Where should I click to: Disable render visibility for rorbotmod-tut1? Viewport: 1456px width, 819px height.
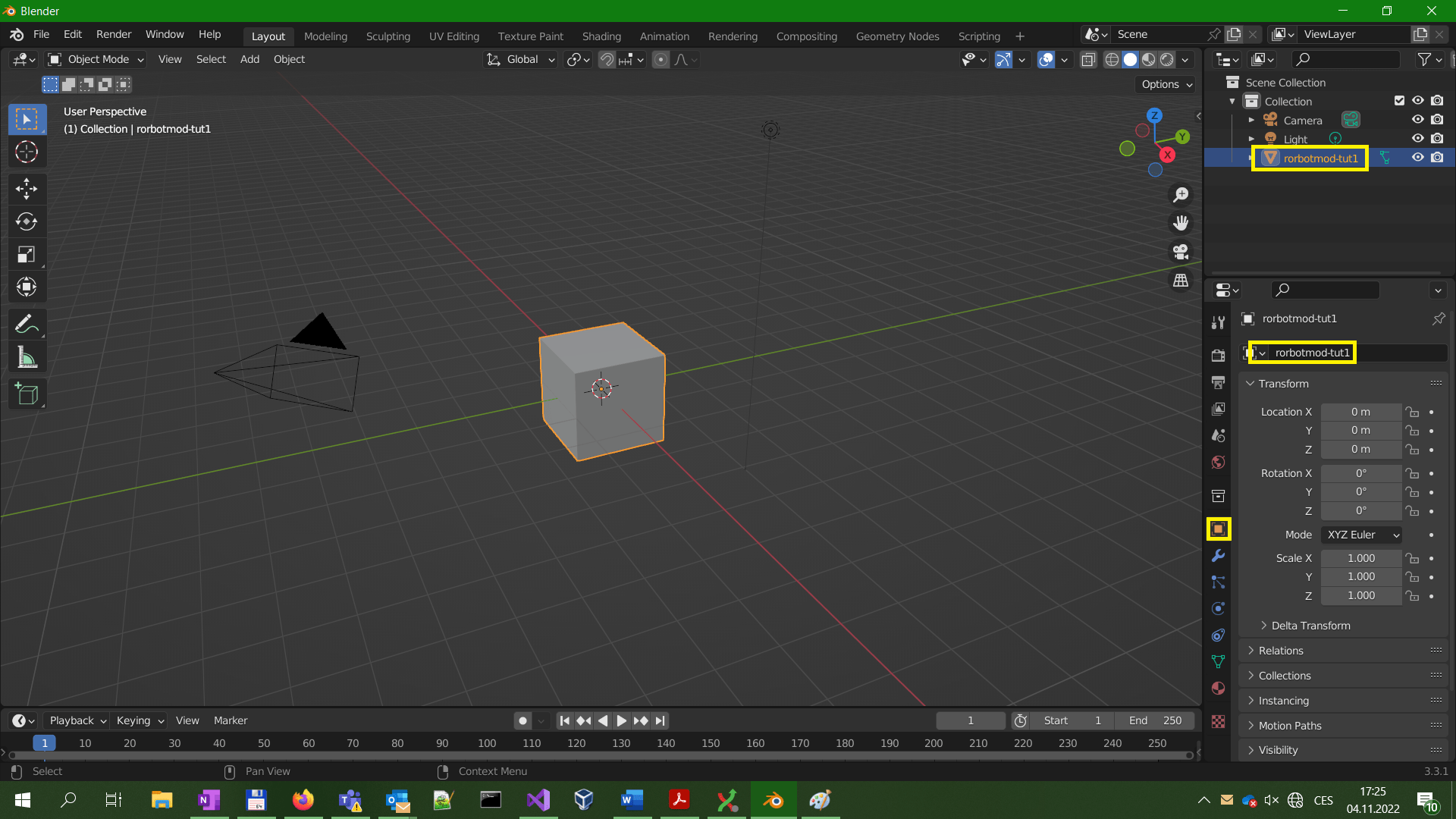pos(1437,157)
